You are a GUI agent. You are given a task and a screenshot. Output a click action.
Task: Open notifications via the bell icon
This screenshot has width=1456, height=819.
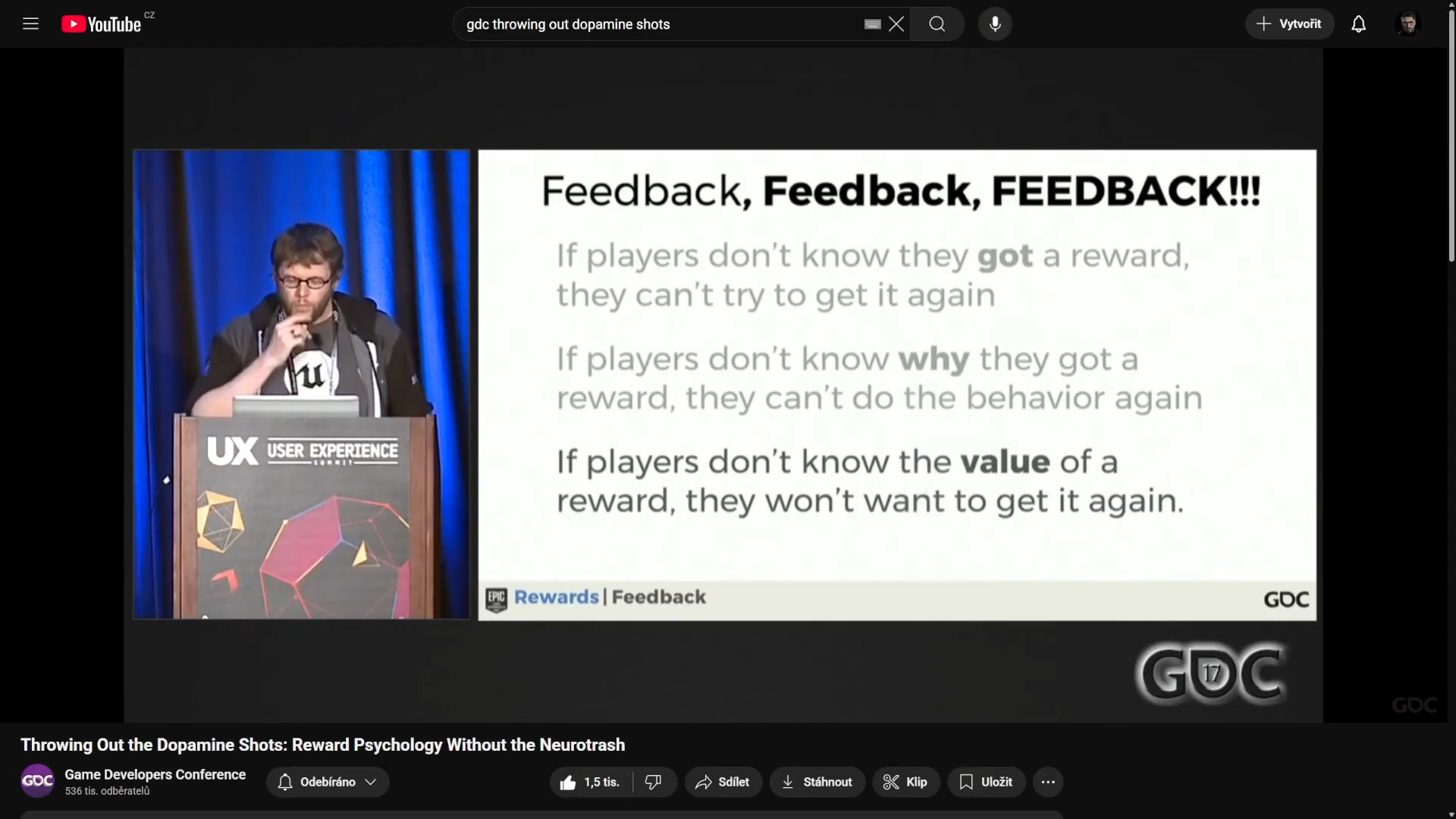coord(1358,24)
